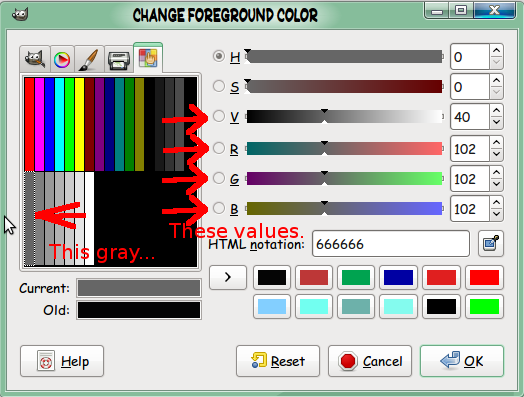Image resolution: width=524 pixels, height=397 pixels.
Task: Increase the G value with up arrow
Action: click(496, 172)
